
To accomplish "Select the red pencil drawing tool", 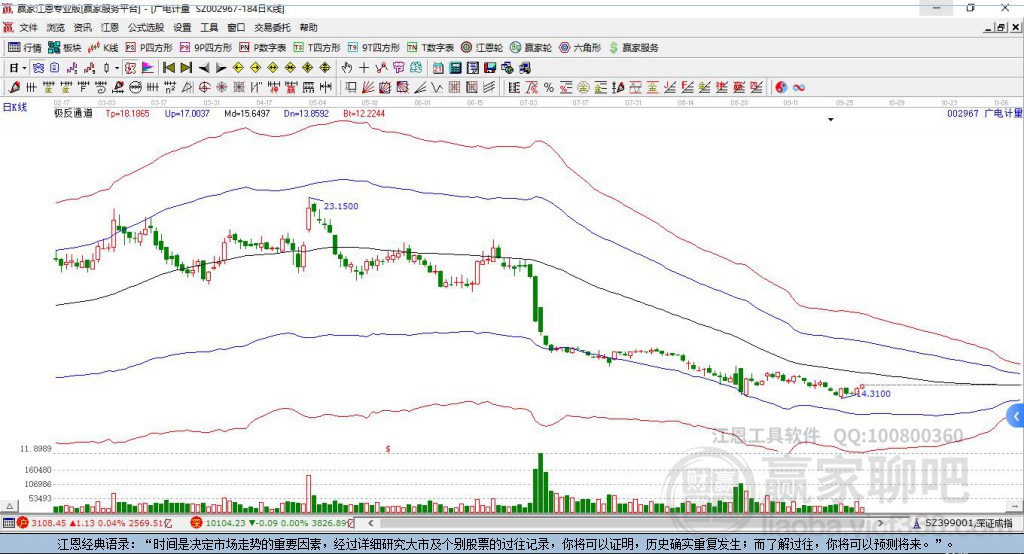I will coord(14,88).
